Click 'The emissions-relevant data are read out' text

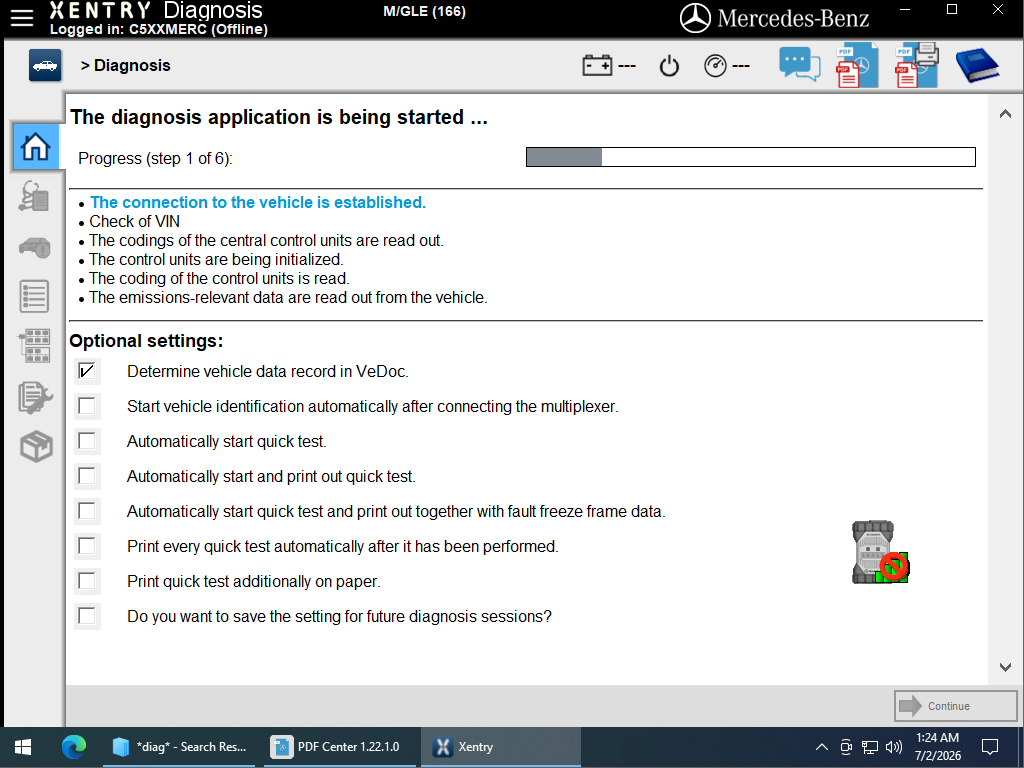288,298
